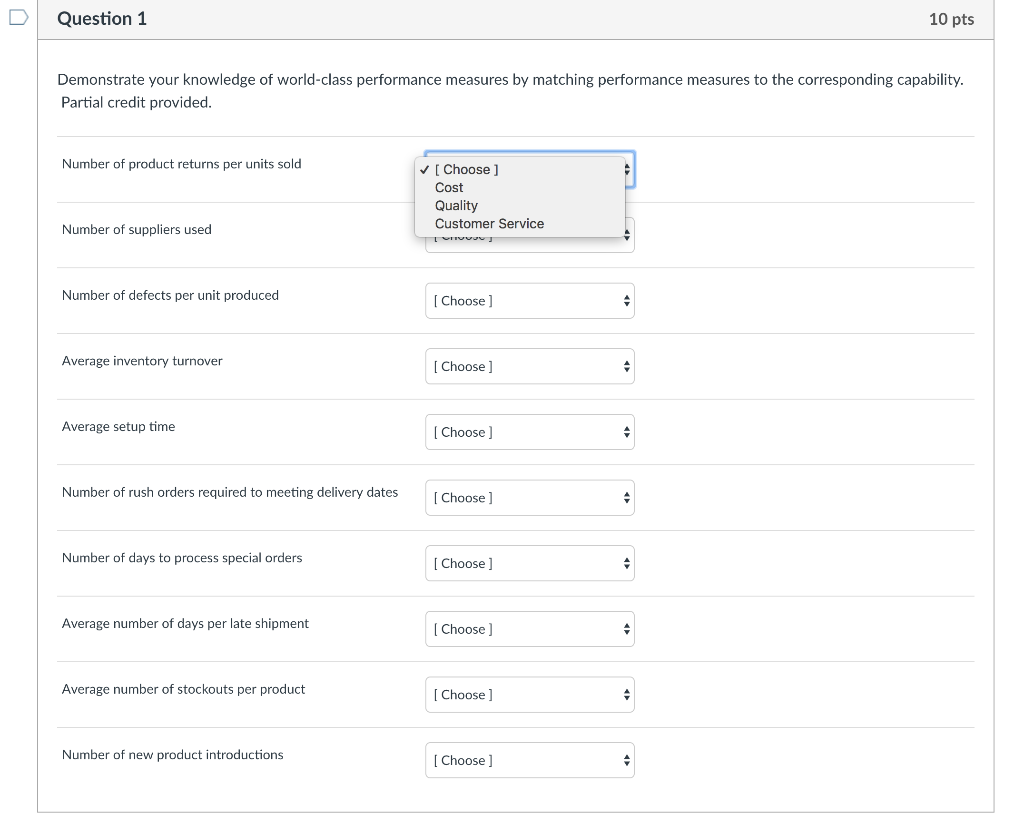Expand dropdown for days to process special orders
This screenshot has height=824, width=1024.
click(x=530, y=563)
